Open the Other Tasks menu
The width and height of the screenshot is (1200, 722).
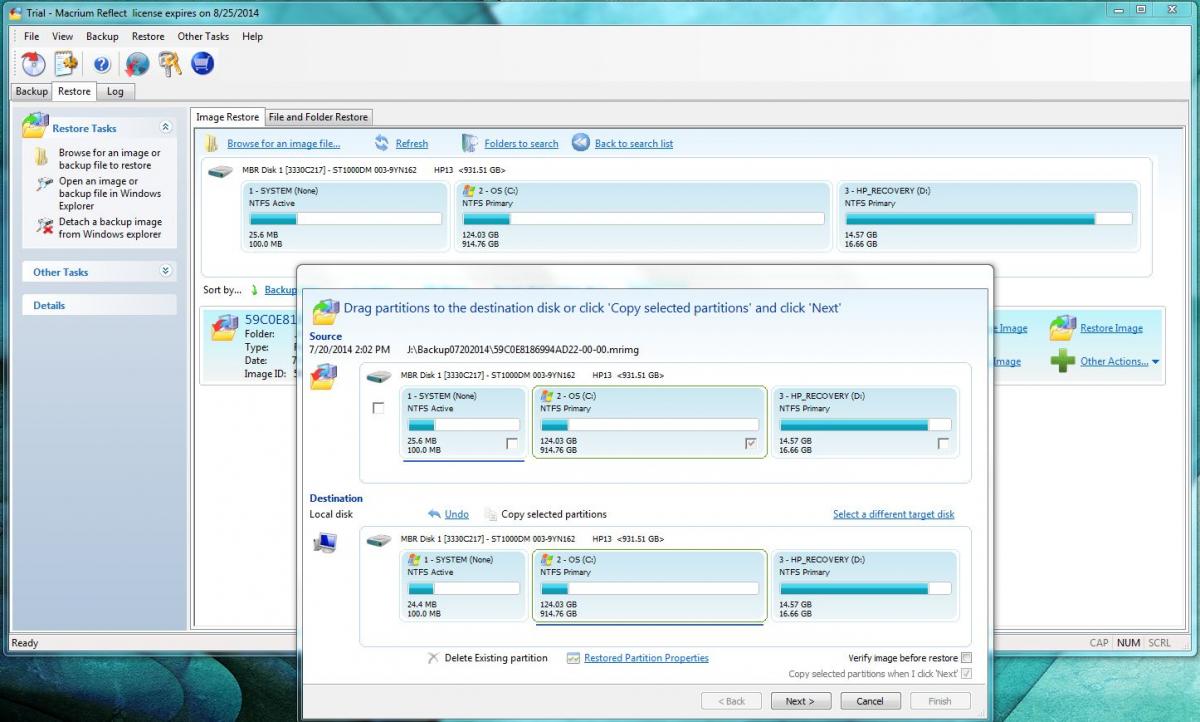click(203, 36)
